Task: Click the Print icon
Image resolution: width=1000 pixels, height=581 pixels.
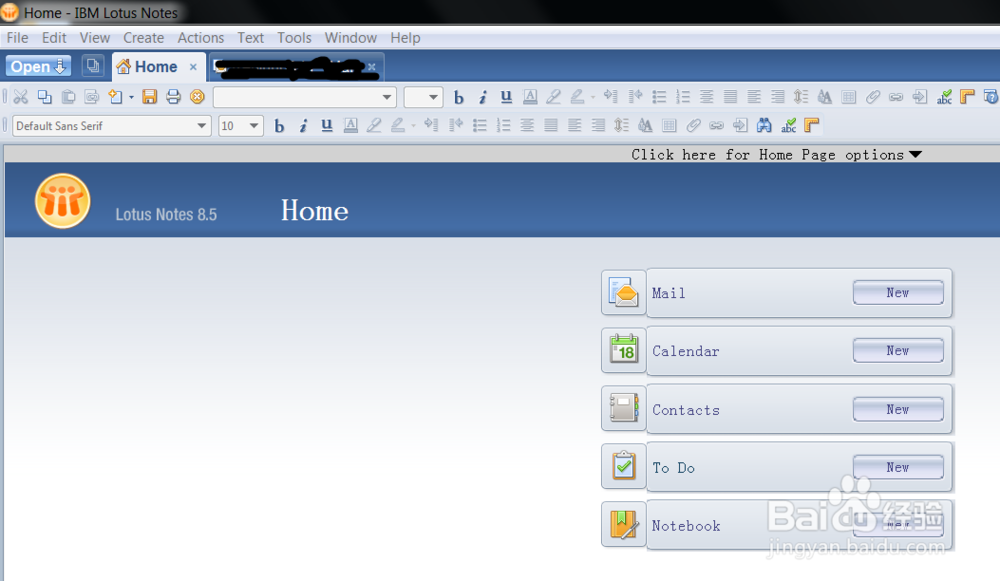Action: point(173,97)
